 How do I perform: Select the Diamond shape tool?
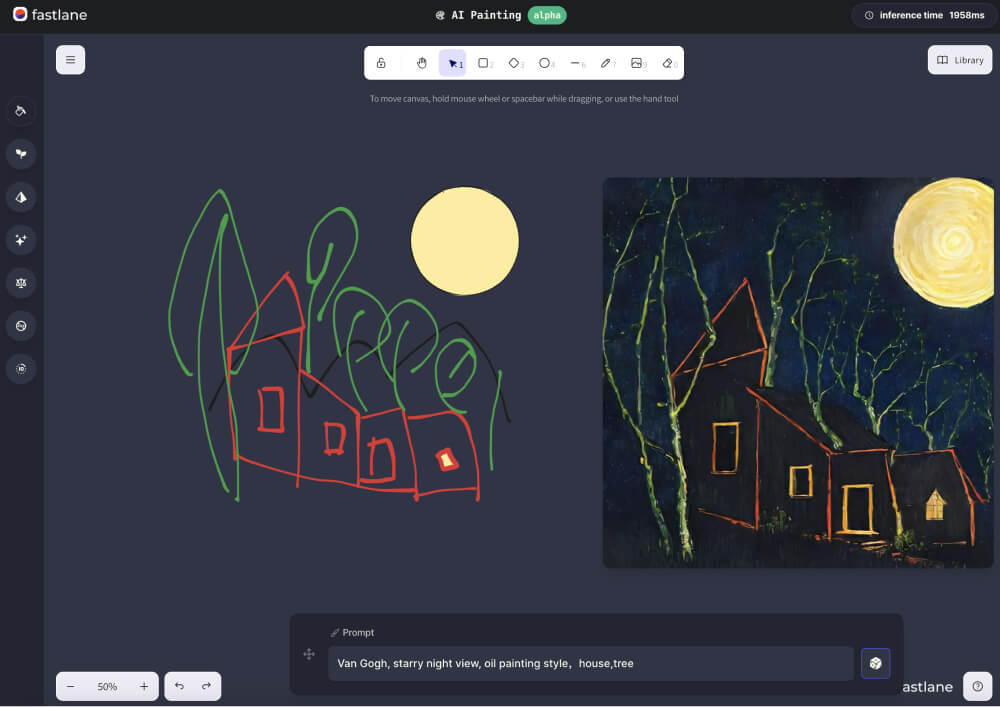click(x=514, y=63)
